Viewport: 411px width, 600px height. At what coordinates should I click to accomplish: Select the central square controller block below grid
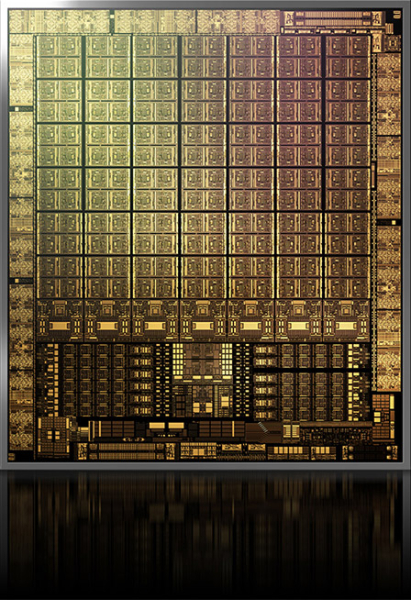coord(203,360)
